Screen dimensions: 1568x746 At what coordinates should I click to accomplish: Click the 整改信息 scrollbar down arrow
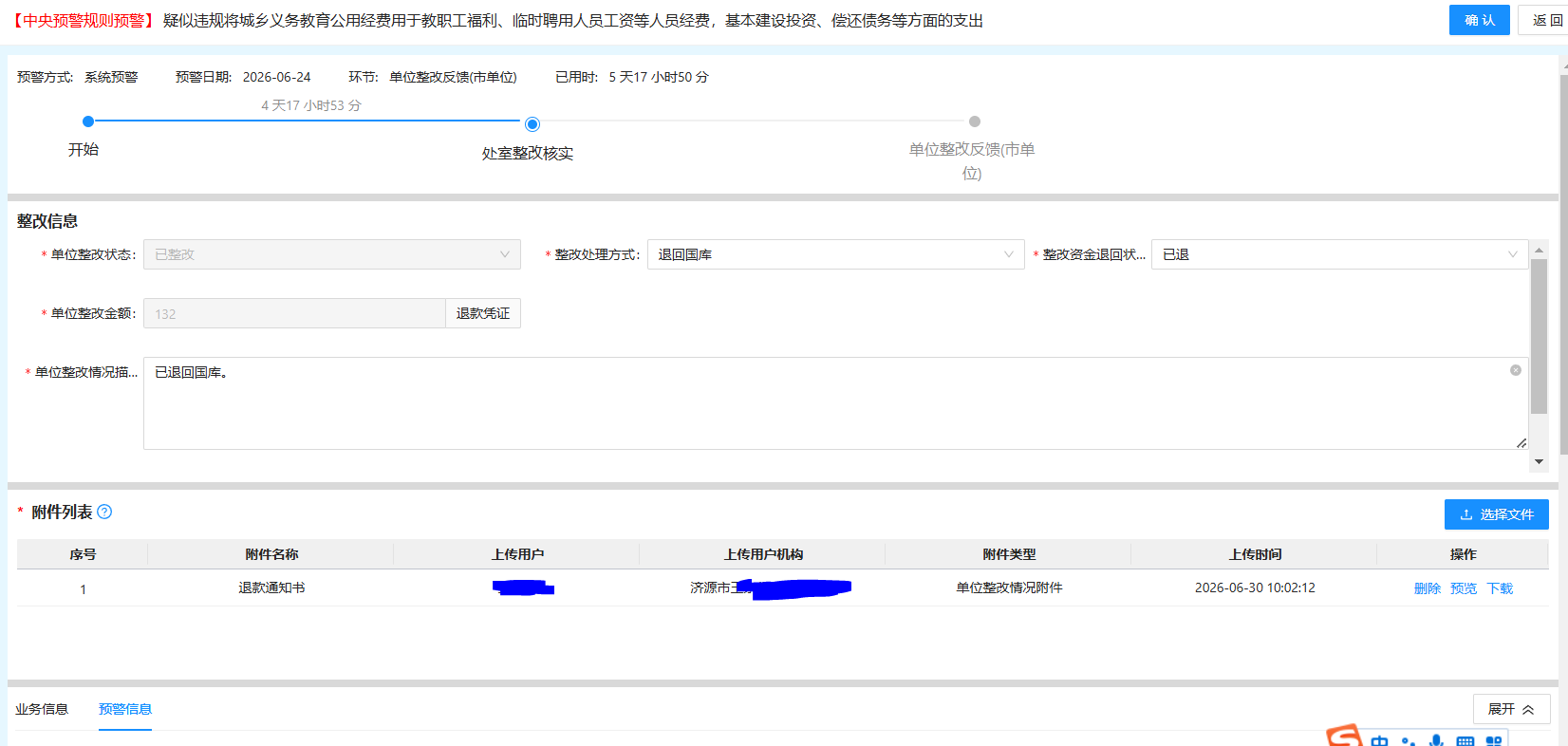tap(1539, 461)
